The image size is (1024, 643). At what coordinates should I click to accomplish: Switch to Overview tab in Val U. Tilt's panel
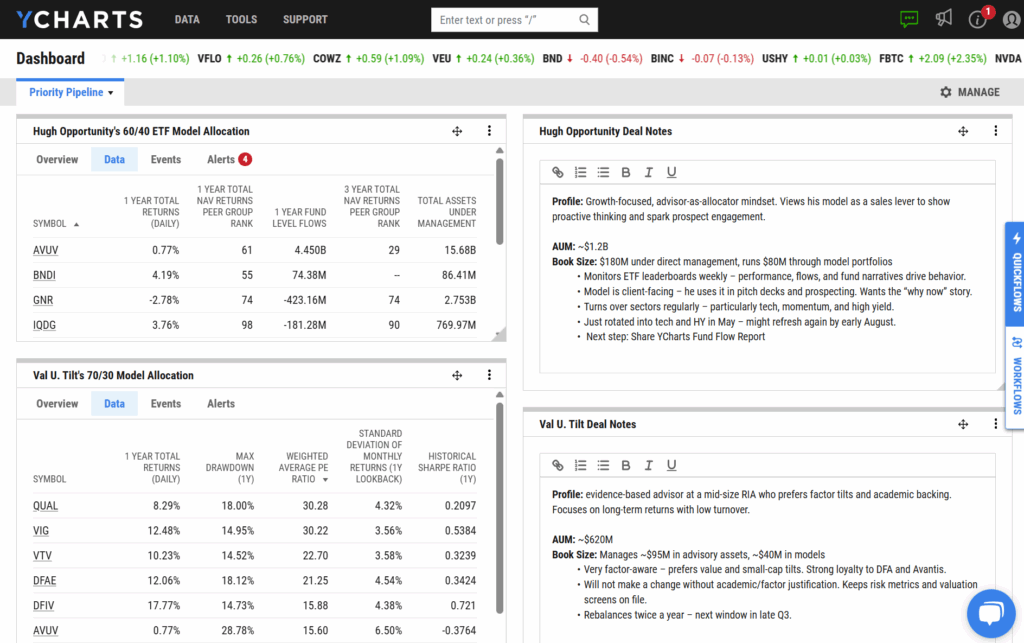tap(57, 403)
